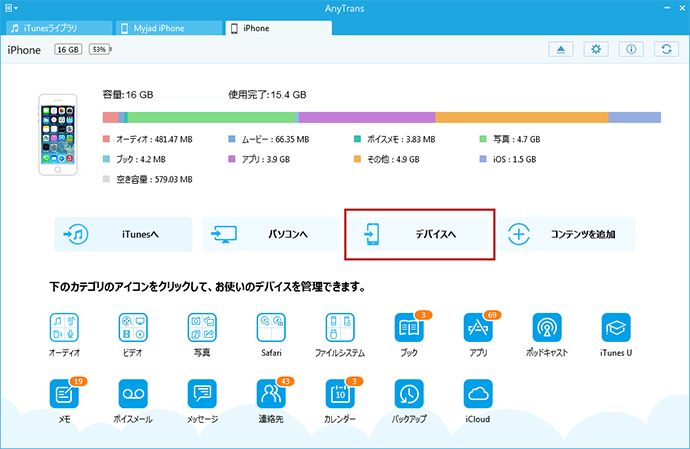Click the オーディオ red legend swatch
Screen dimensions: 690x449
coord(106,139)
